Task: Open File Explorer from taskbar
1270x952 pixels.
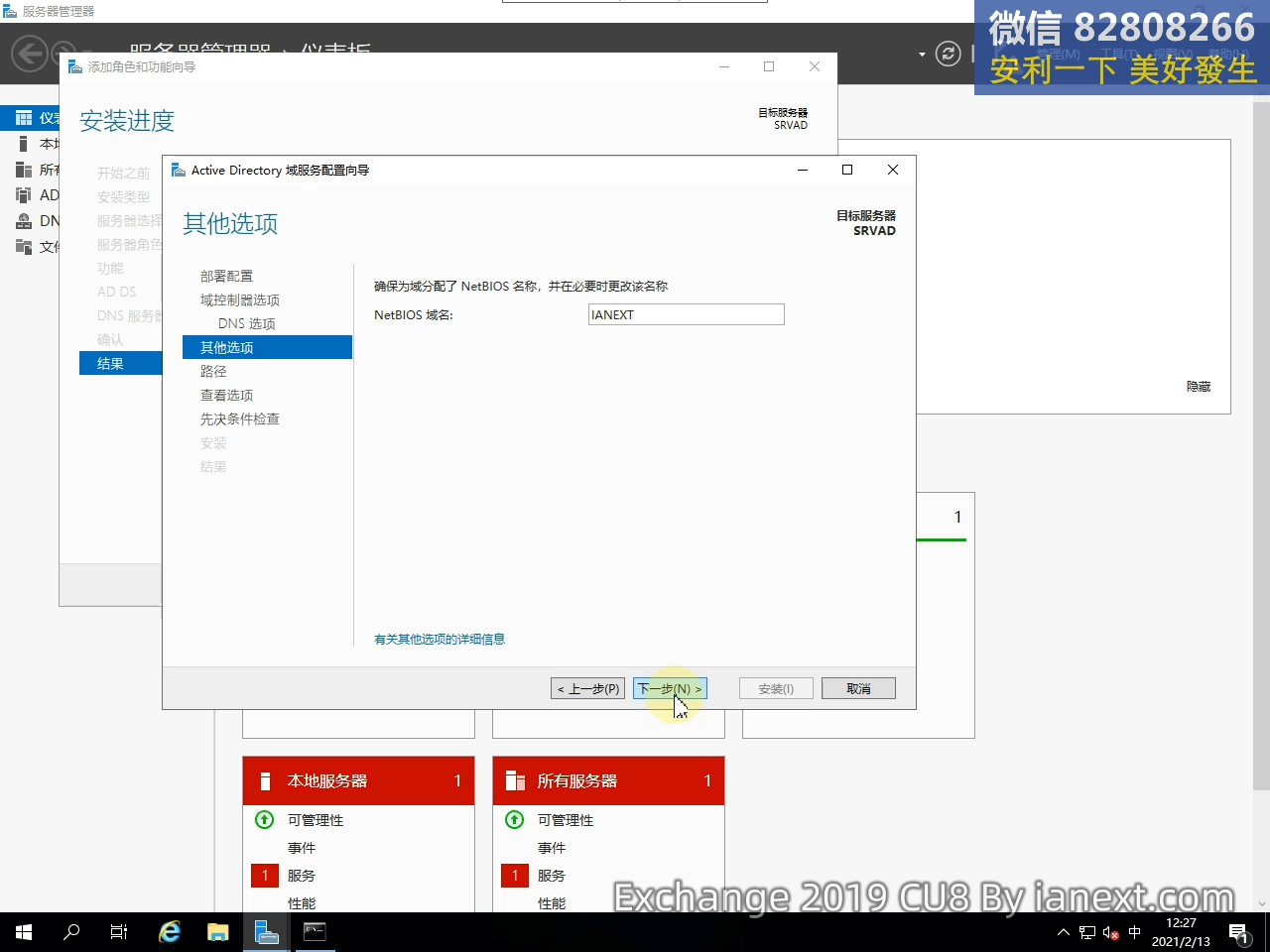Action: [217, 932]
